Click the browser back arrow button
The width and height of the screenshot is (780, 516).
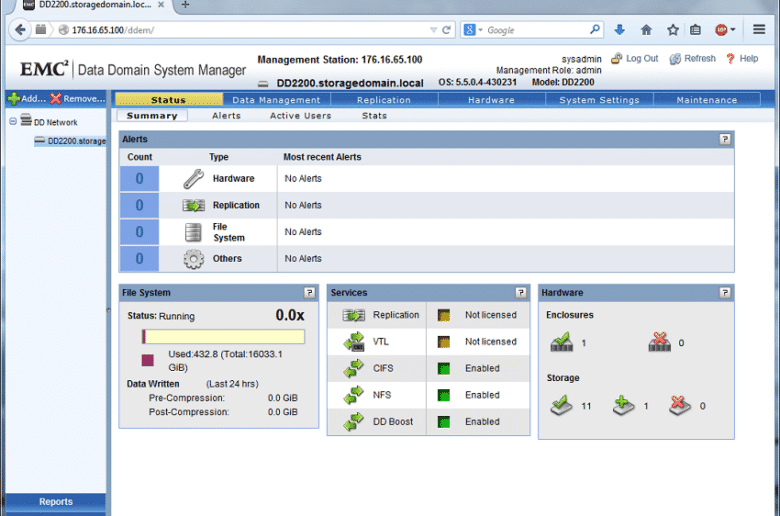(20, 30)
